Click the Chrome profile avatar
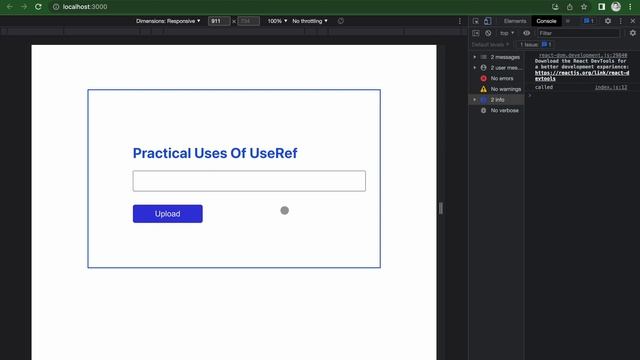This screenshot has width=640, height=360. 616,7
